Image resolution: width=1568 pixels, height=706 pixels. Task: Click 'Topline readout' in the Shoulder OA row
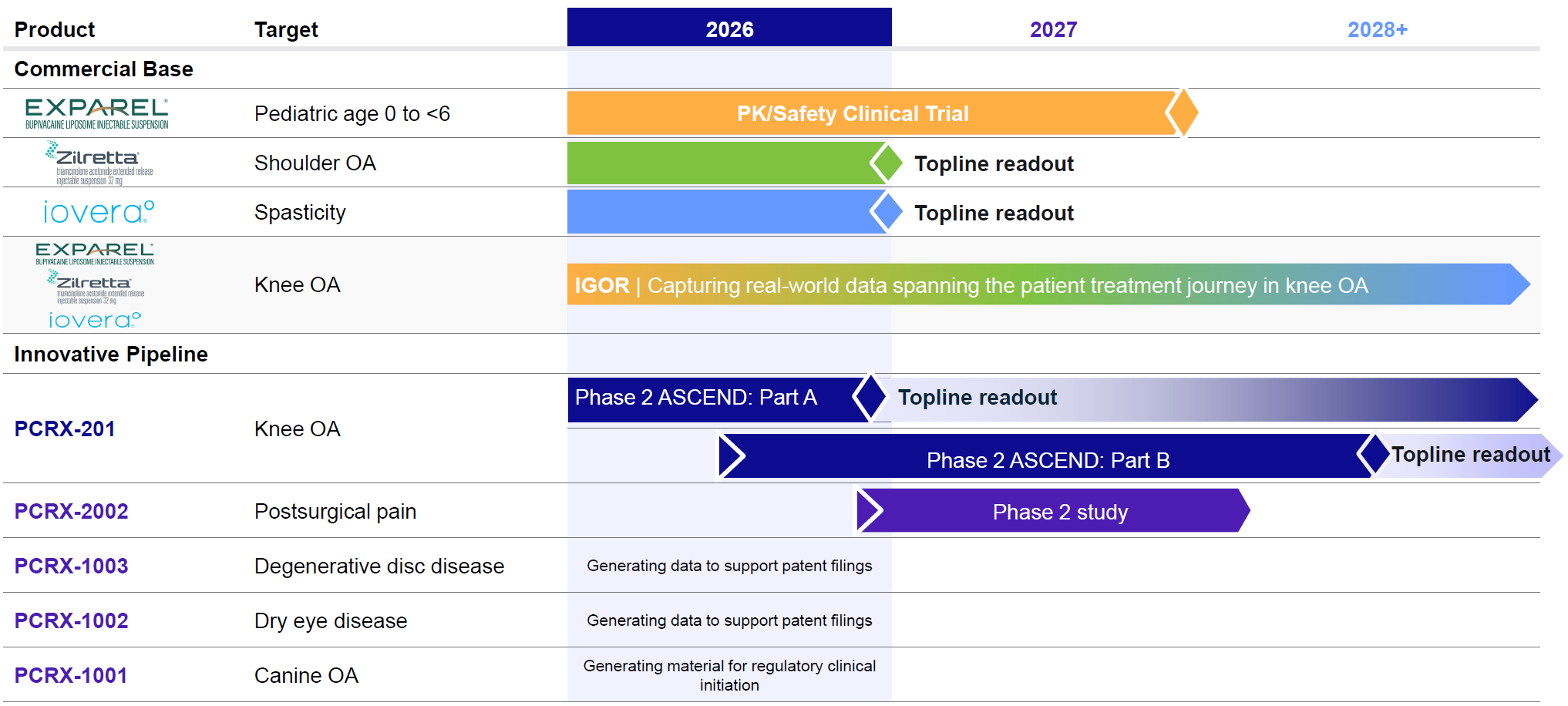(994, 163)
